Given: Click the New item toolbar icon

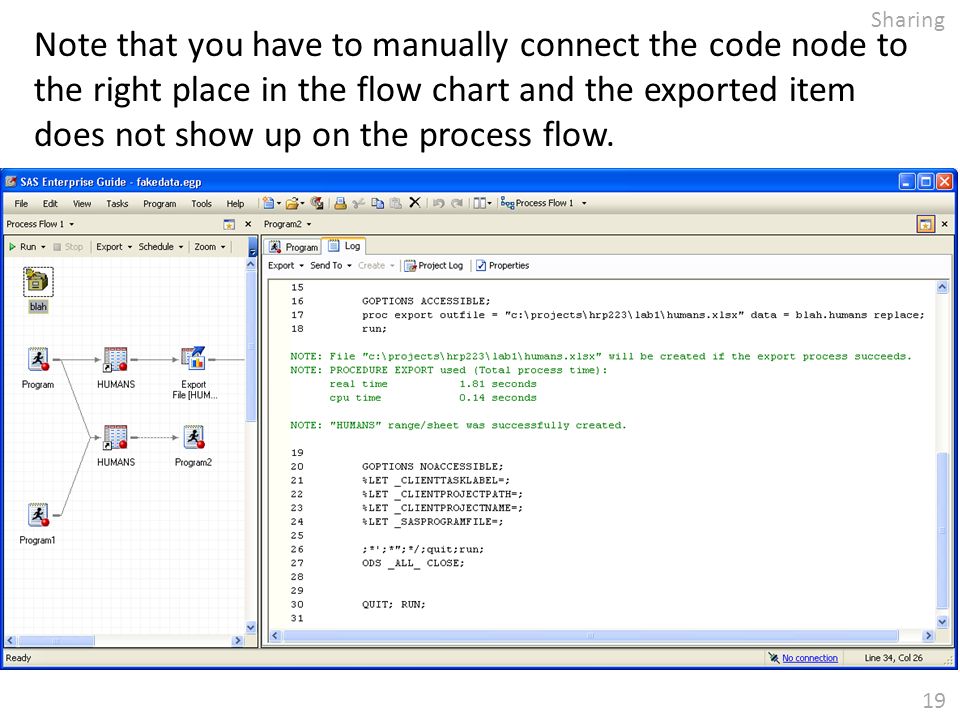Looking at the screenshot, I should (x=268, y=203).
